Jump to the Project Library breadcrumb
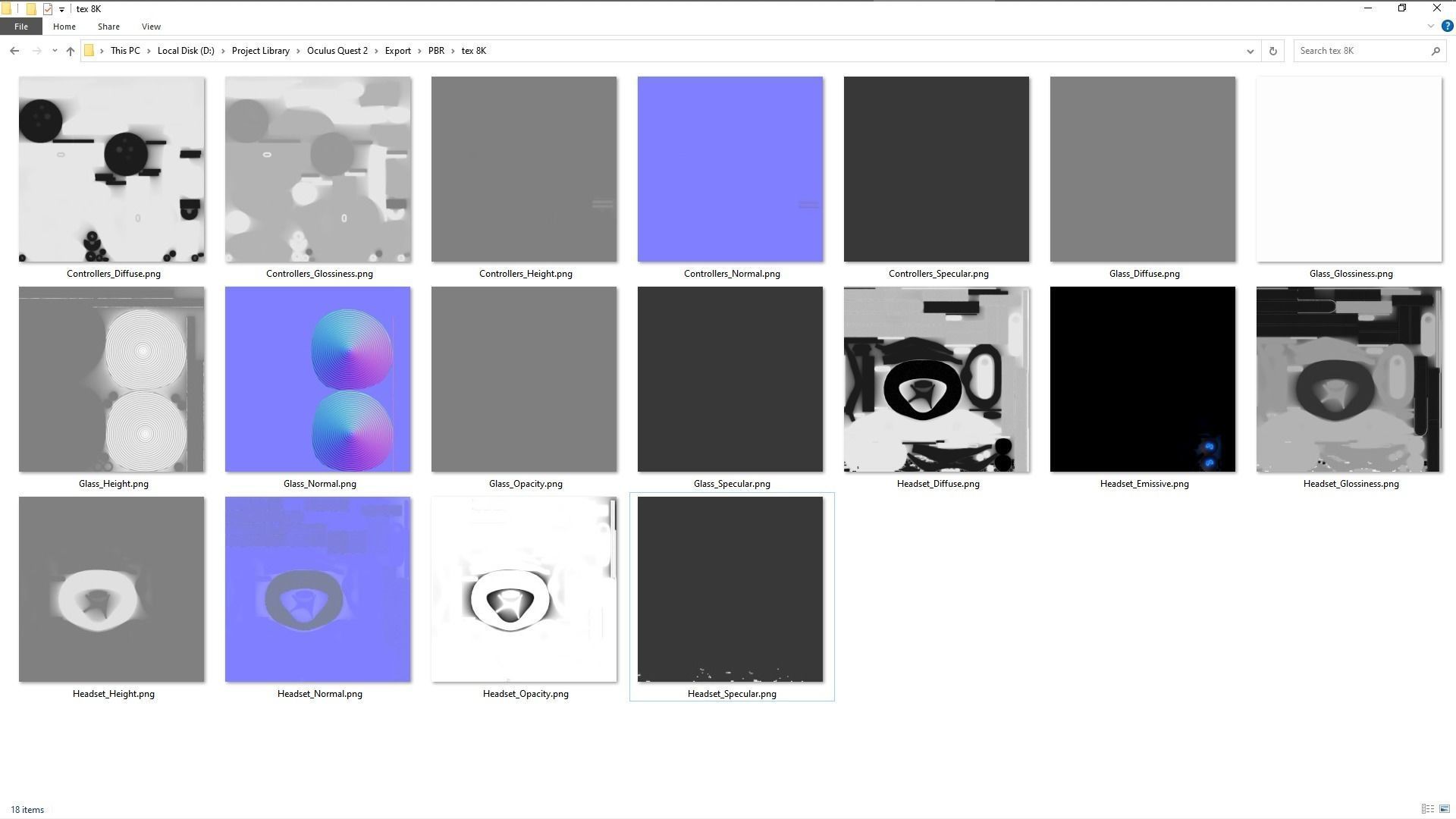Screen dimensions: 1456x819 click(260, 51)
